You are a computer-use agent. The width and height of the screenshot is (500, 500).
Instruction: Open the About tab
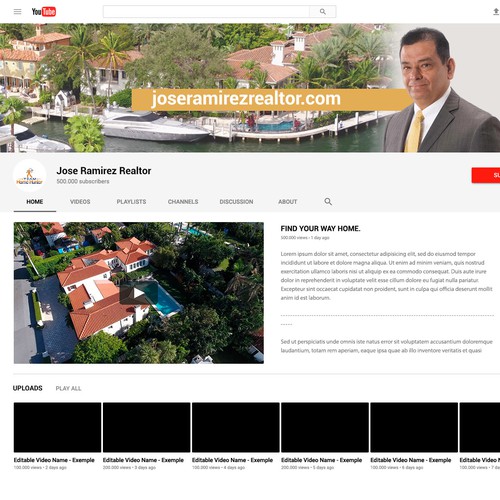288,202
